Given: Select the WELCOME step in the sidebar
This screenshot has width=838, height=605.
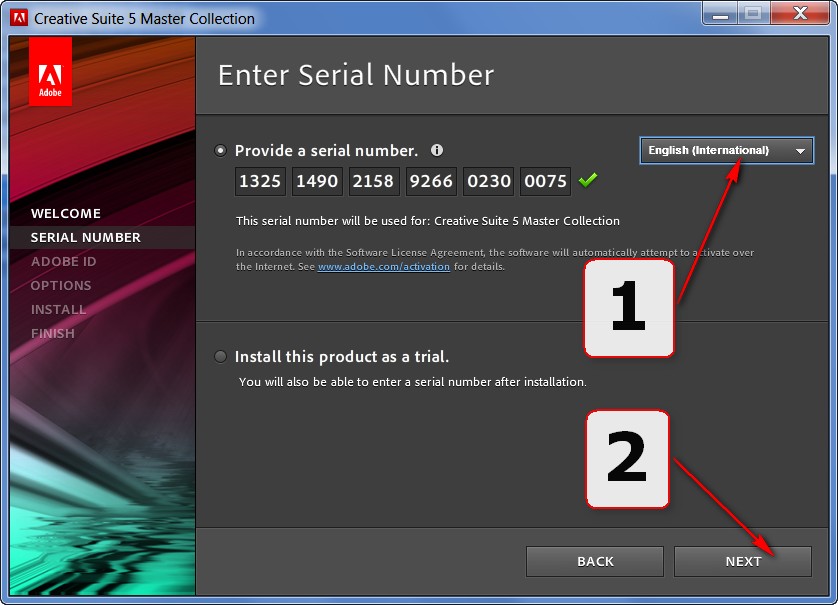Looking at the screenshot, I should point(65,213).
